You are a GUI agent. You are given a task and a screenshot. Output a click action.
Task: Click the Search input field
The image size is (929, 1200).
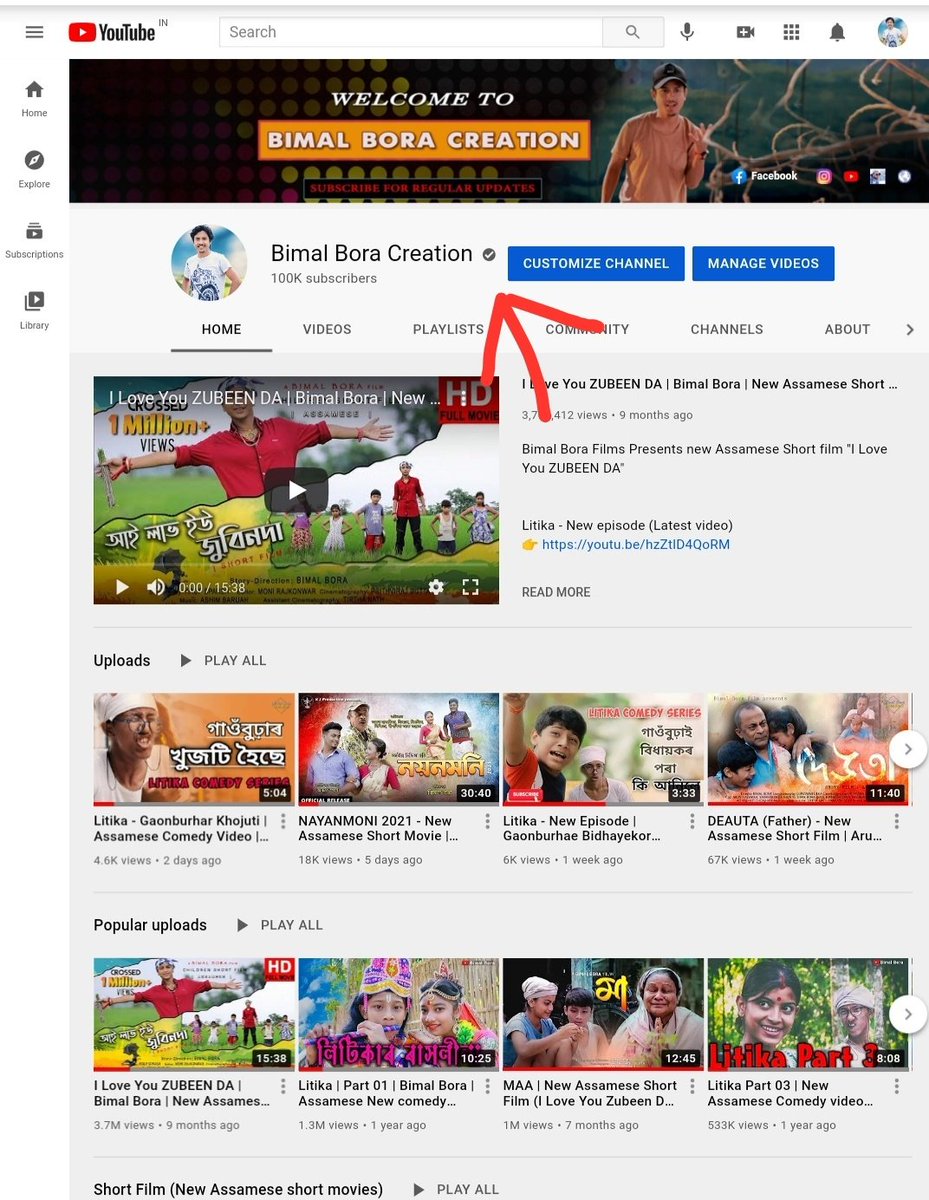click(x=411, y=32)
